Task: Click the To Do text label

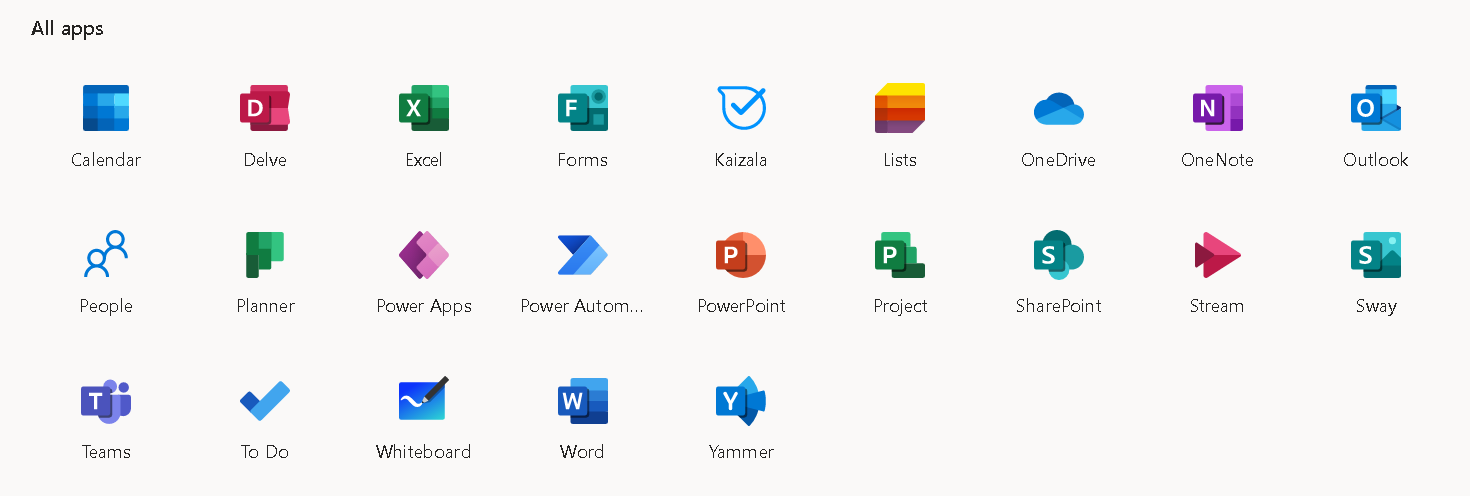Action: (265, 452)
